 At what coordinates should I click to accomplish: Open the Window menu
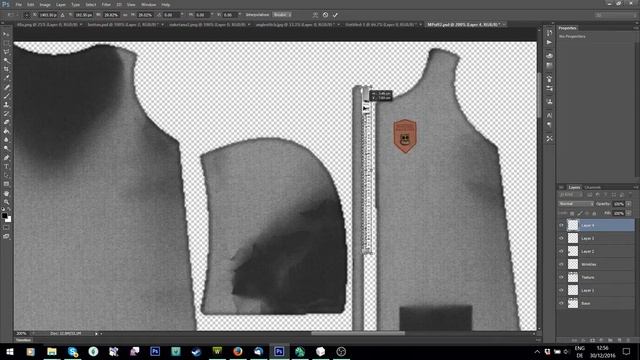148,4
